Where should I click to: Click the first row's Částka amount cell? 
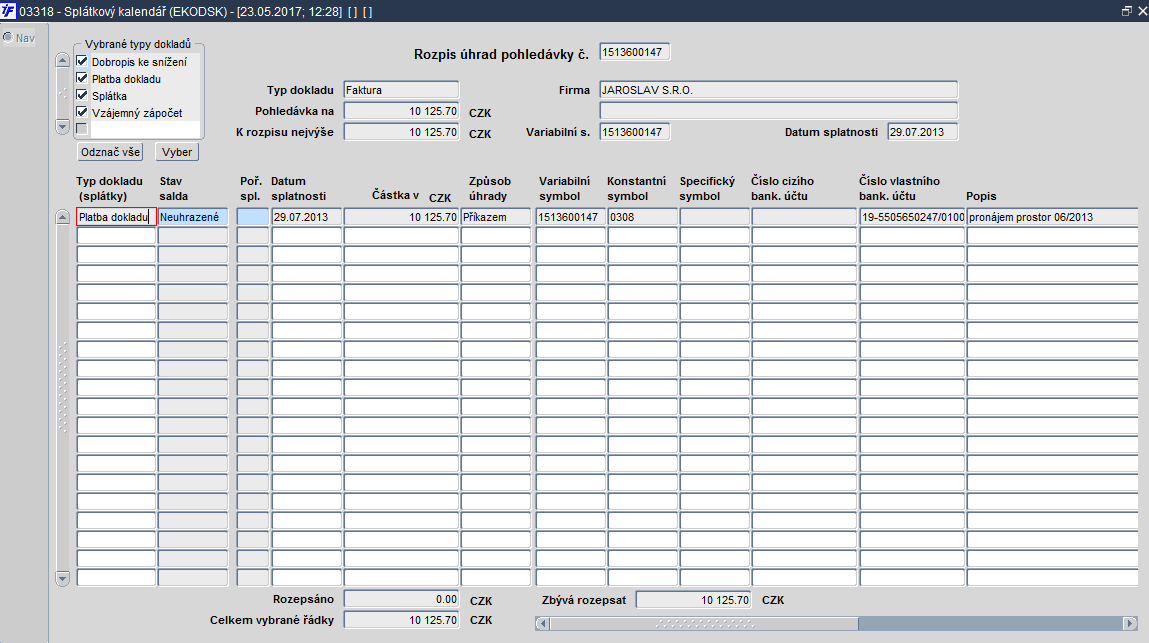coord(402,217)
